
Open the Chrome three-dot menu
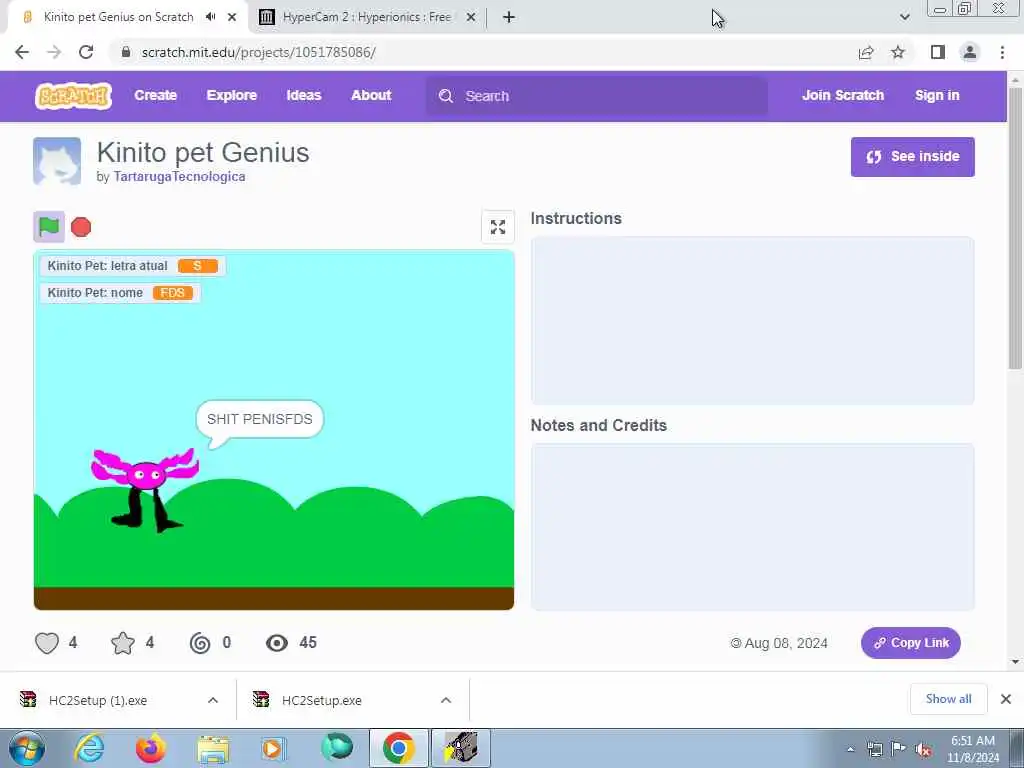[x=1002, y=52]
